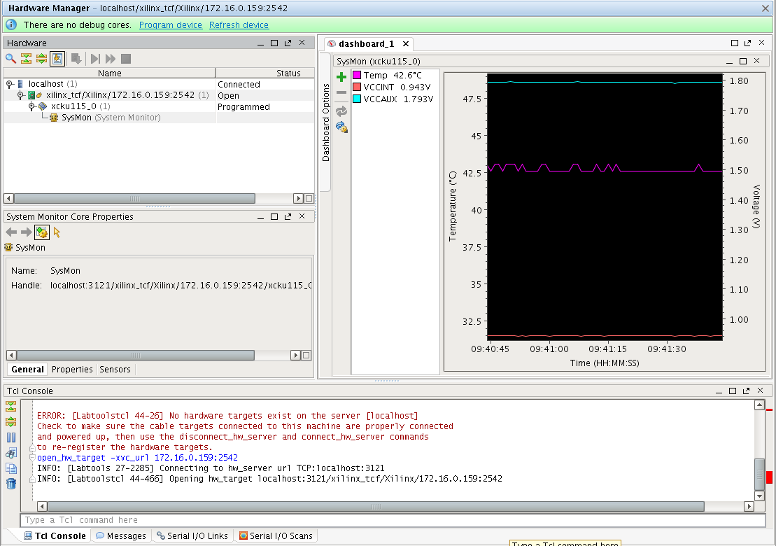The height and width of the screenshot is (546, 776).
Task: Switch to Serial I/O Links tab
Action: coord(192,536)
